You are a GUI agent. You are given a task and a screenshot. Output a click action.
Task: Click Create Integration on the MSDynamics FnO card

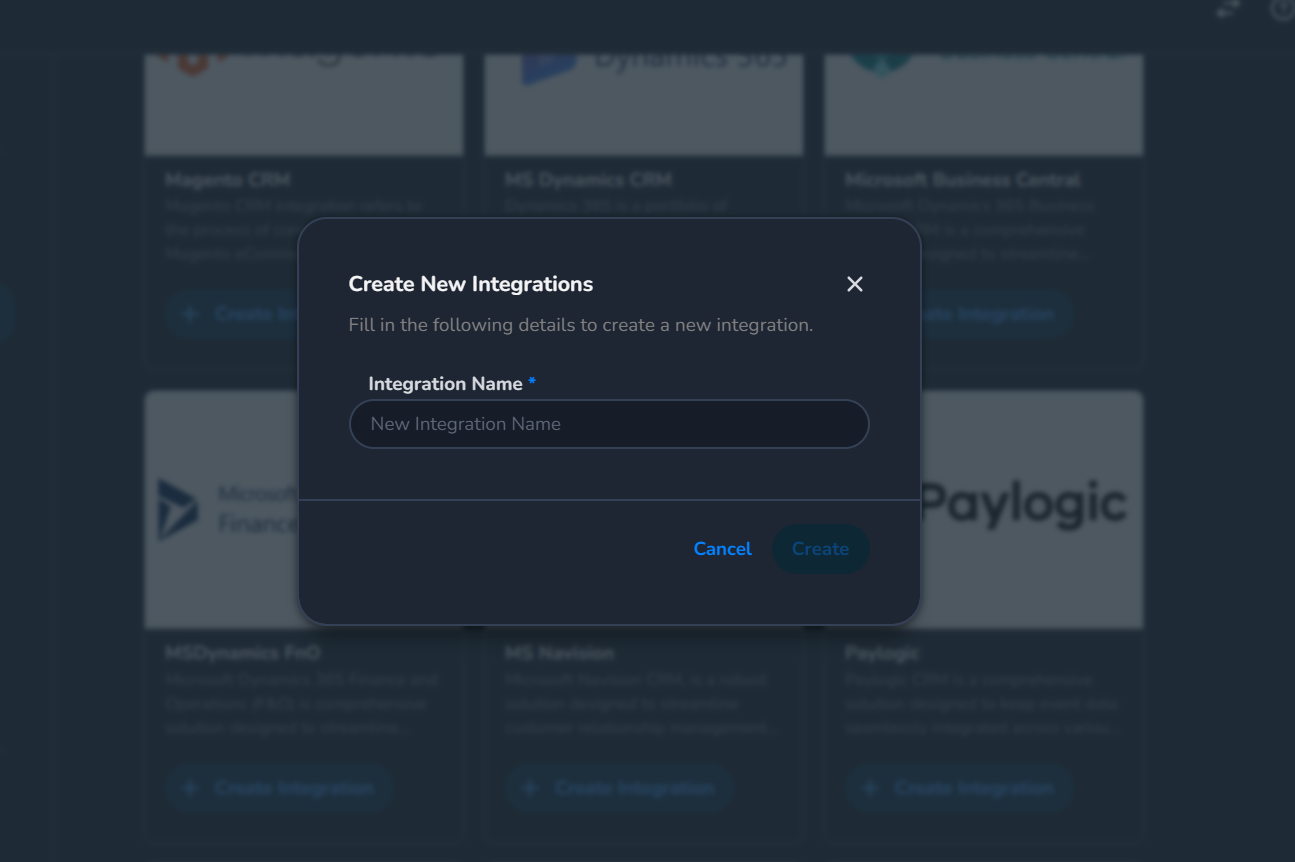(x=280, y=788)
